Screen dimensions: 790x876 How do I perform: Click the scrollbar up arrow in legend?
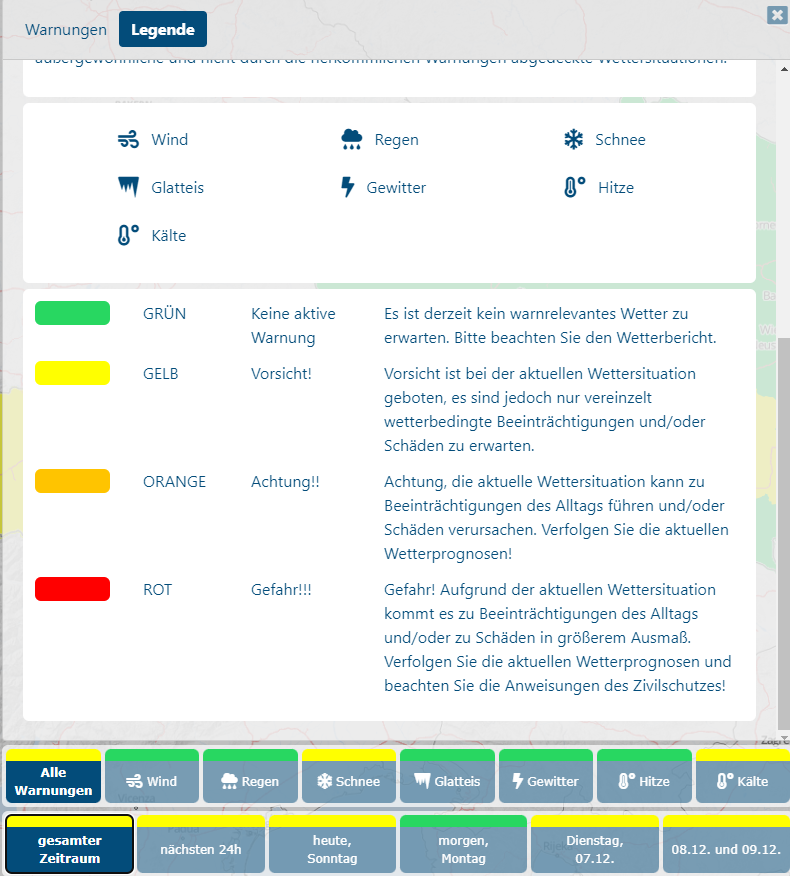point(784,69)
